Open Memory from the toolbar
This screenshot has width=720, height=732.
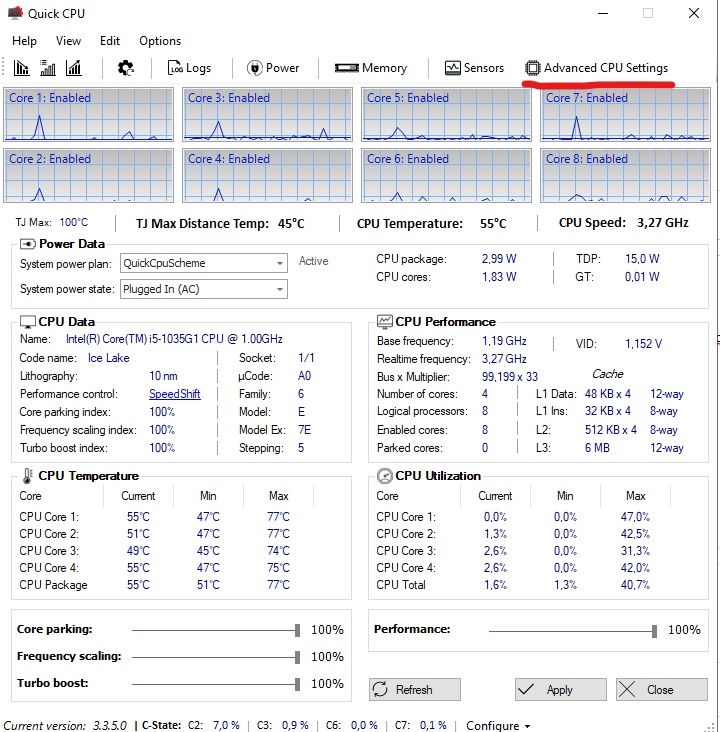click(x=371, y=68)
